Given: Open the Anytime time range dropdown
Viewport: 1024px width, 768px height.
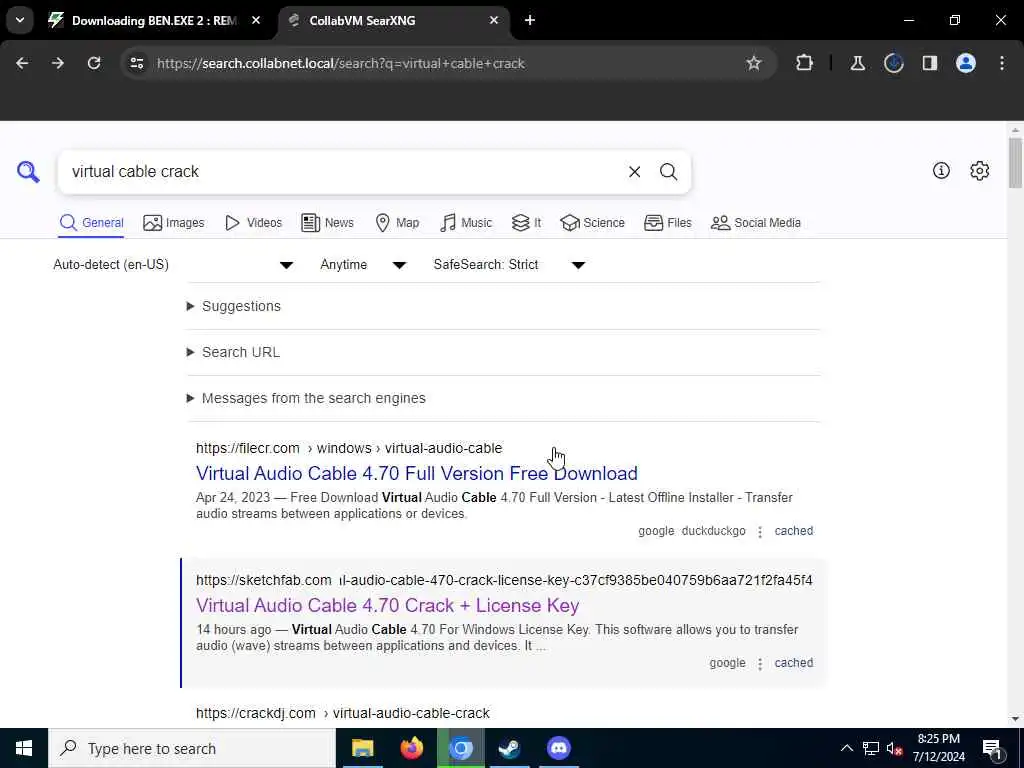Looking at the screenshot, I should coord(363,264).
